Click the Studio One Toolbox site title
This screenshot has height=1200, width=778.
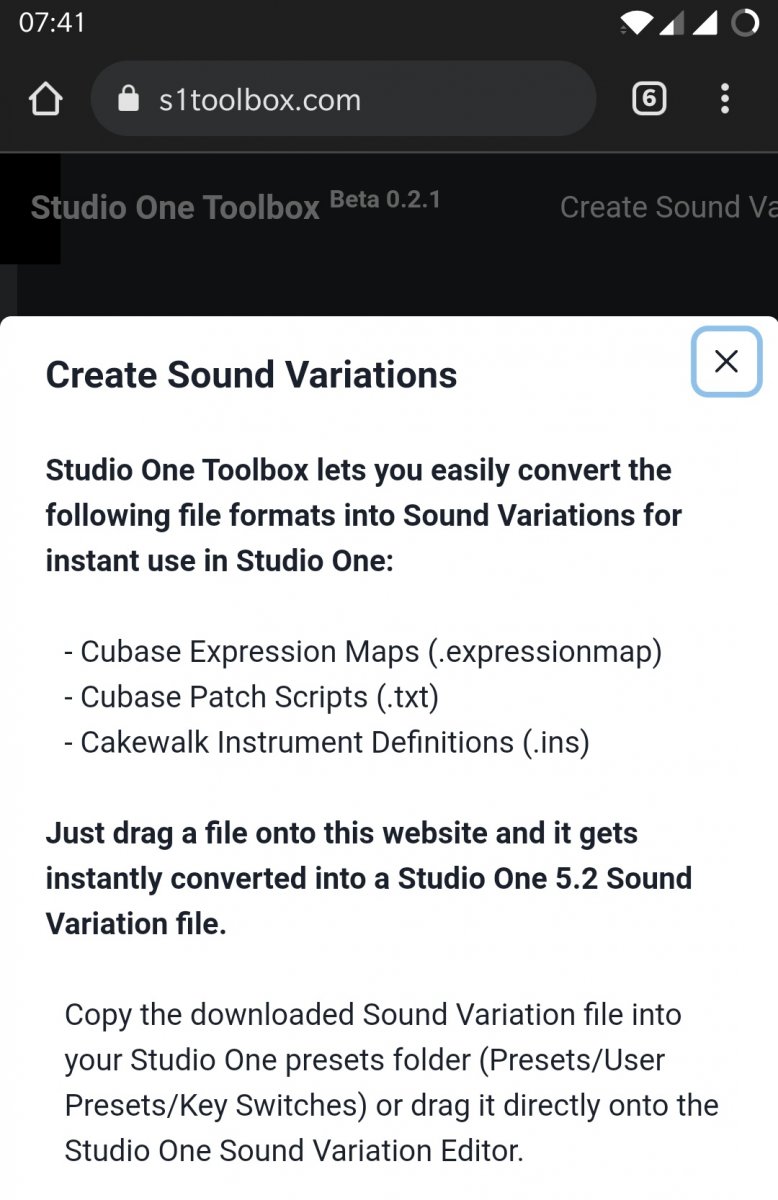[x=175, y=207]
